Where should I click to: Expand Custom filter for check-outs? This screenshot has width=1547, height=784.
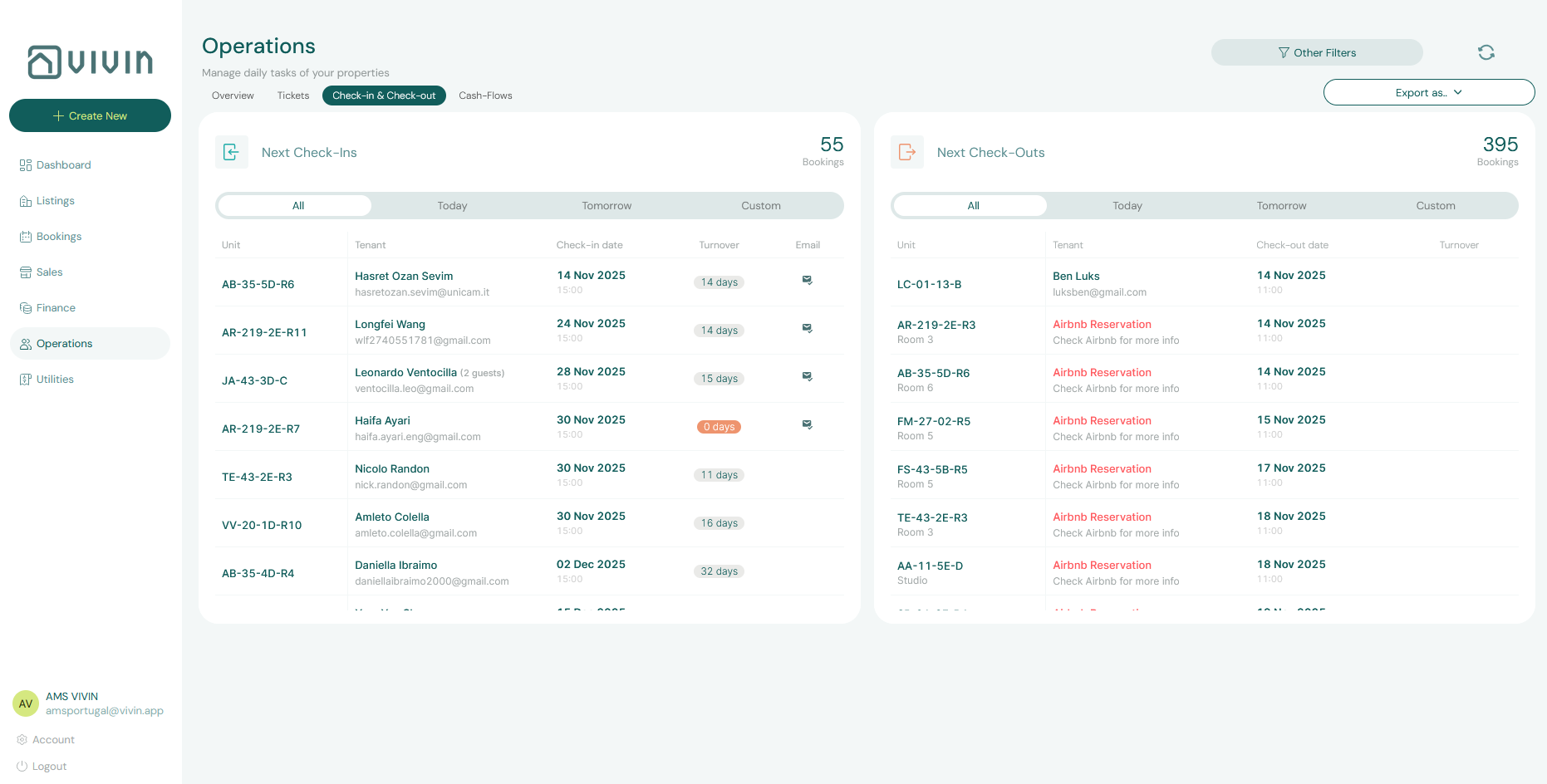point(1436,205)
